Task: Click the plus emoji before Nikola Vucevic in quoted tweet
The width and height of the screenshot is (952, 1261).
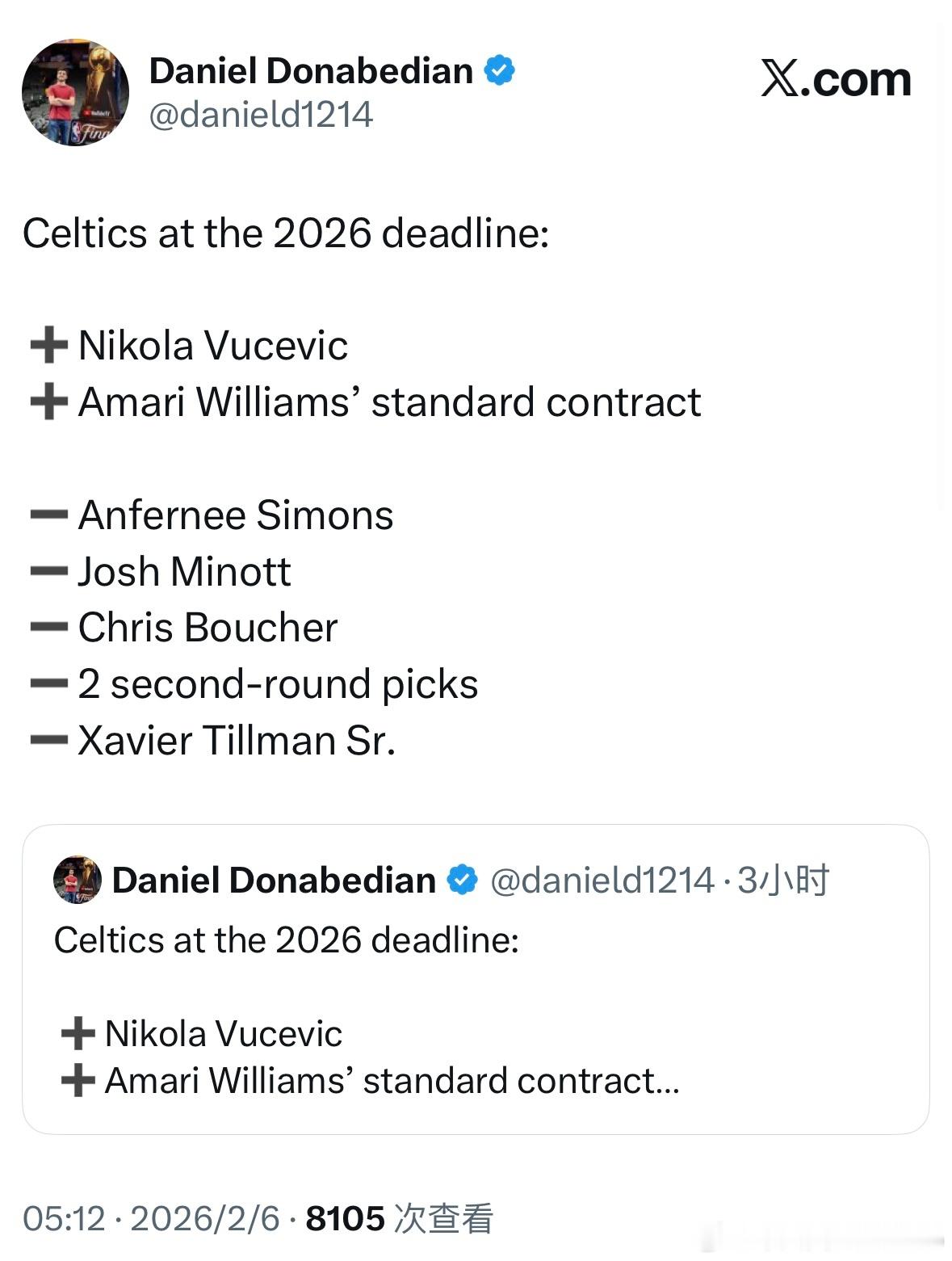Action: click(78, 1034)
